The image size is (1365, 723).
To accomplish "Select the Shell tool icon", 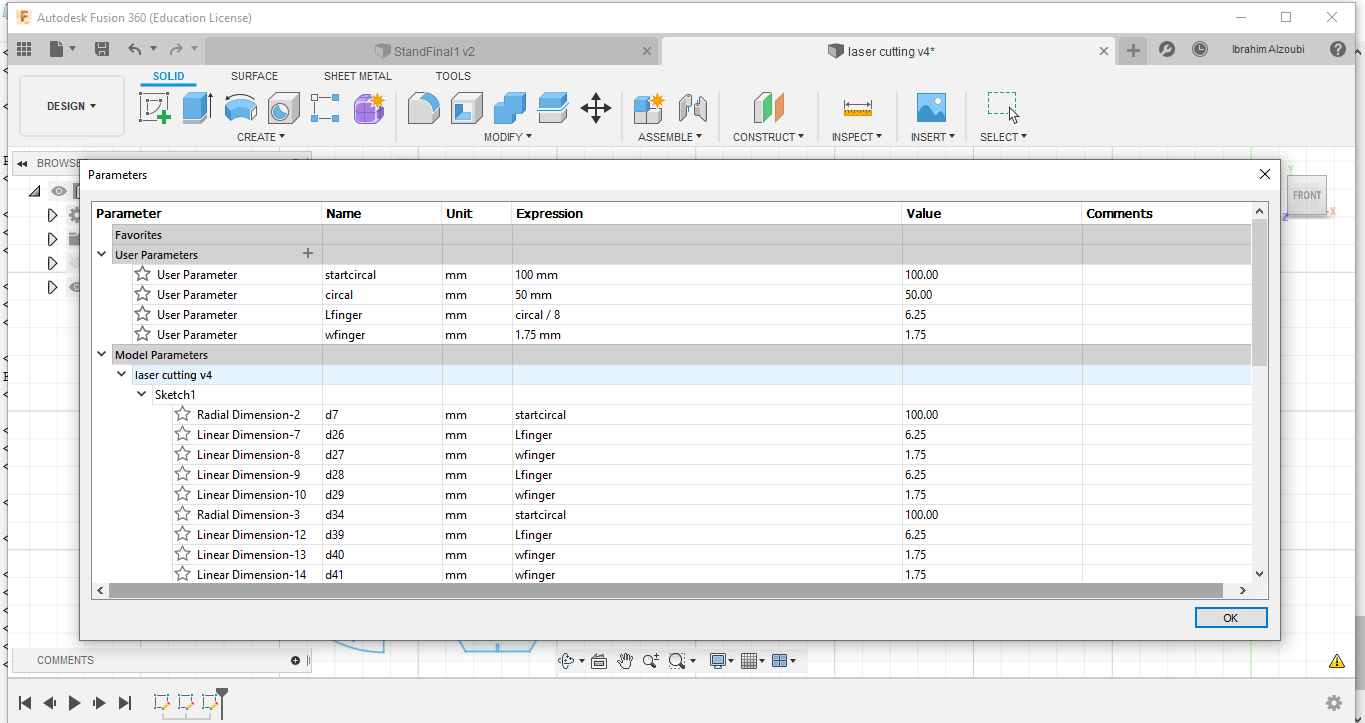I will (x=466, y=107).
